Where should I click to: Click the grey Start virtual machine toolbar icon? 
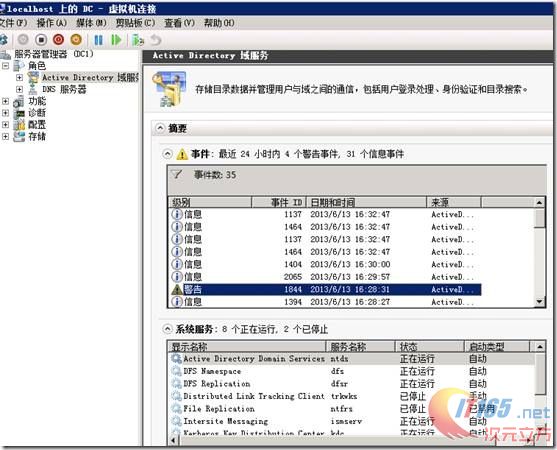(23, 39)
